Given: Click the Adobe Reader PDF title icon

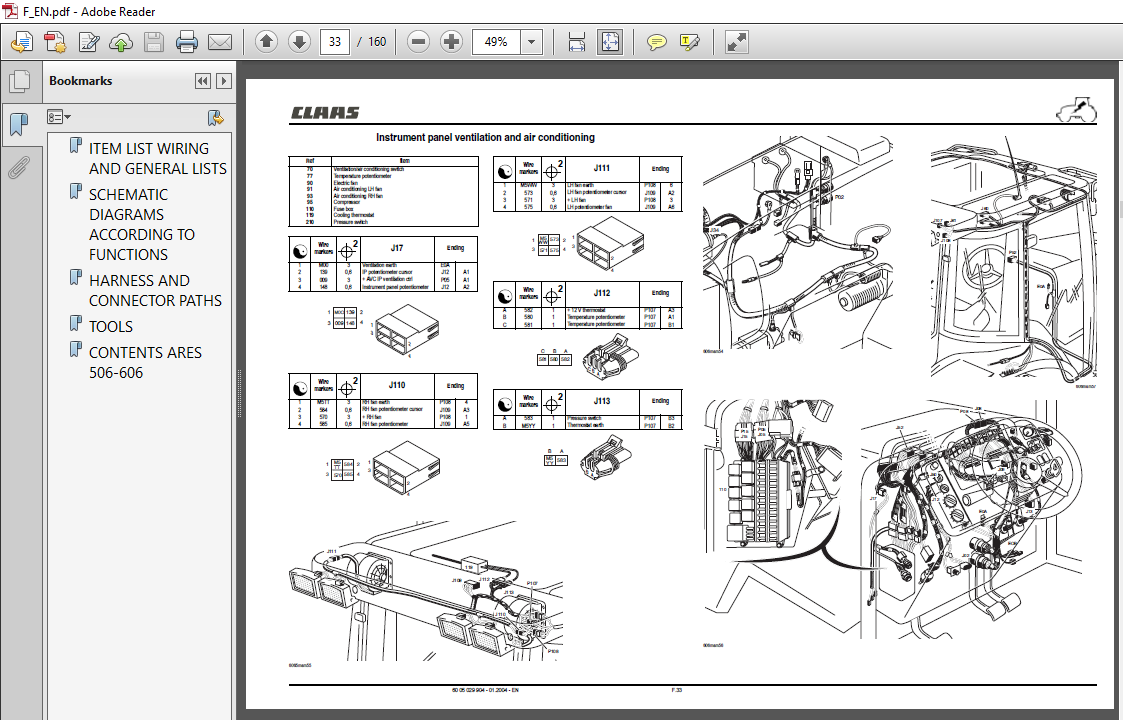Looking at the screenshot, I should [x=10, y=11].
